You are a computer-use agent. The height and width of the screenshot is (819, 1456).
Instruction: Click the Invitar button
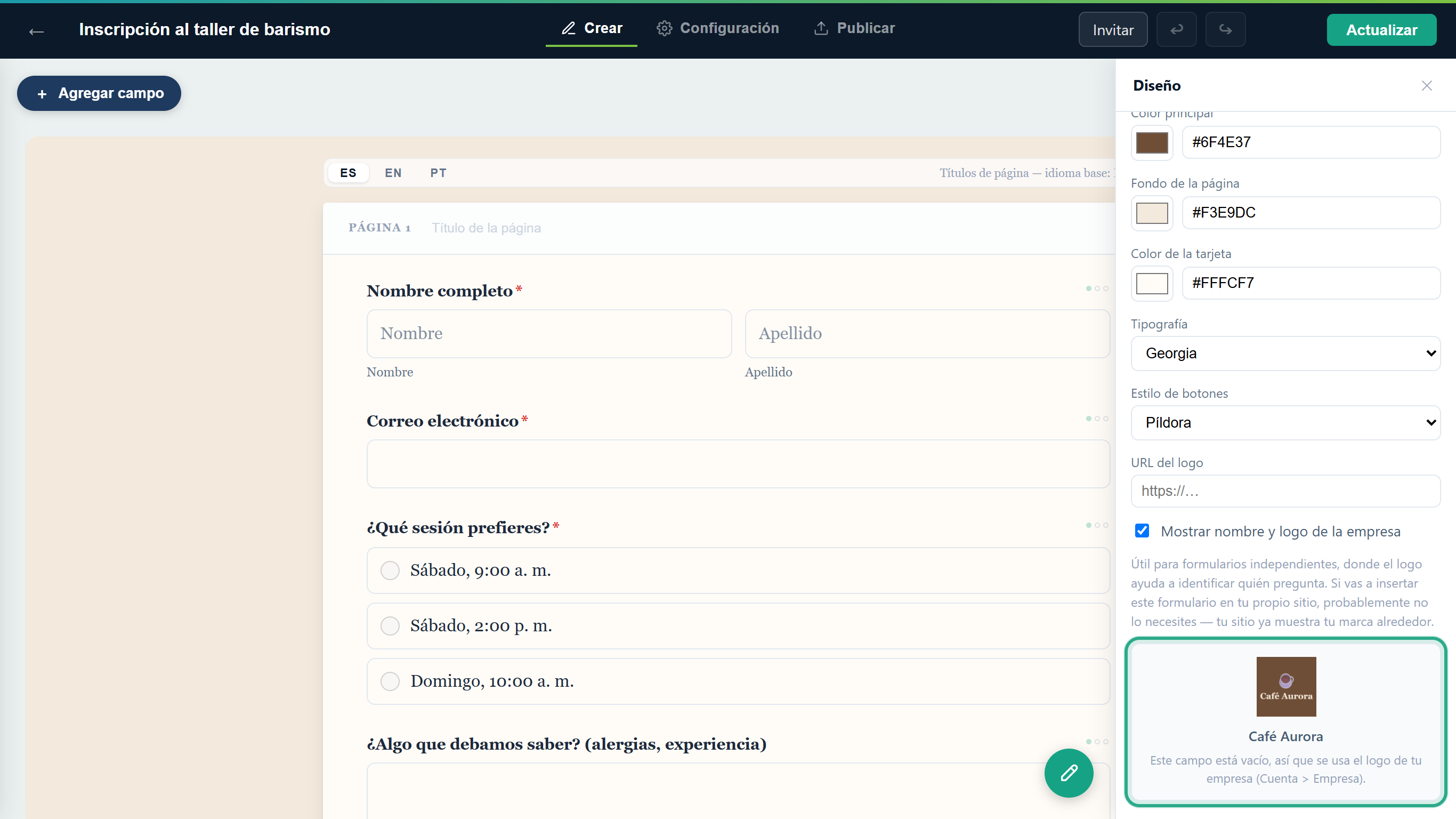(x=1112, y=29)
